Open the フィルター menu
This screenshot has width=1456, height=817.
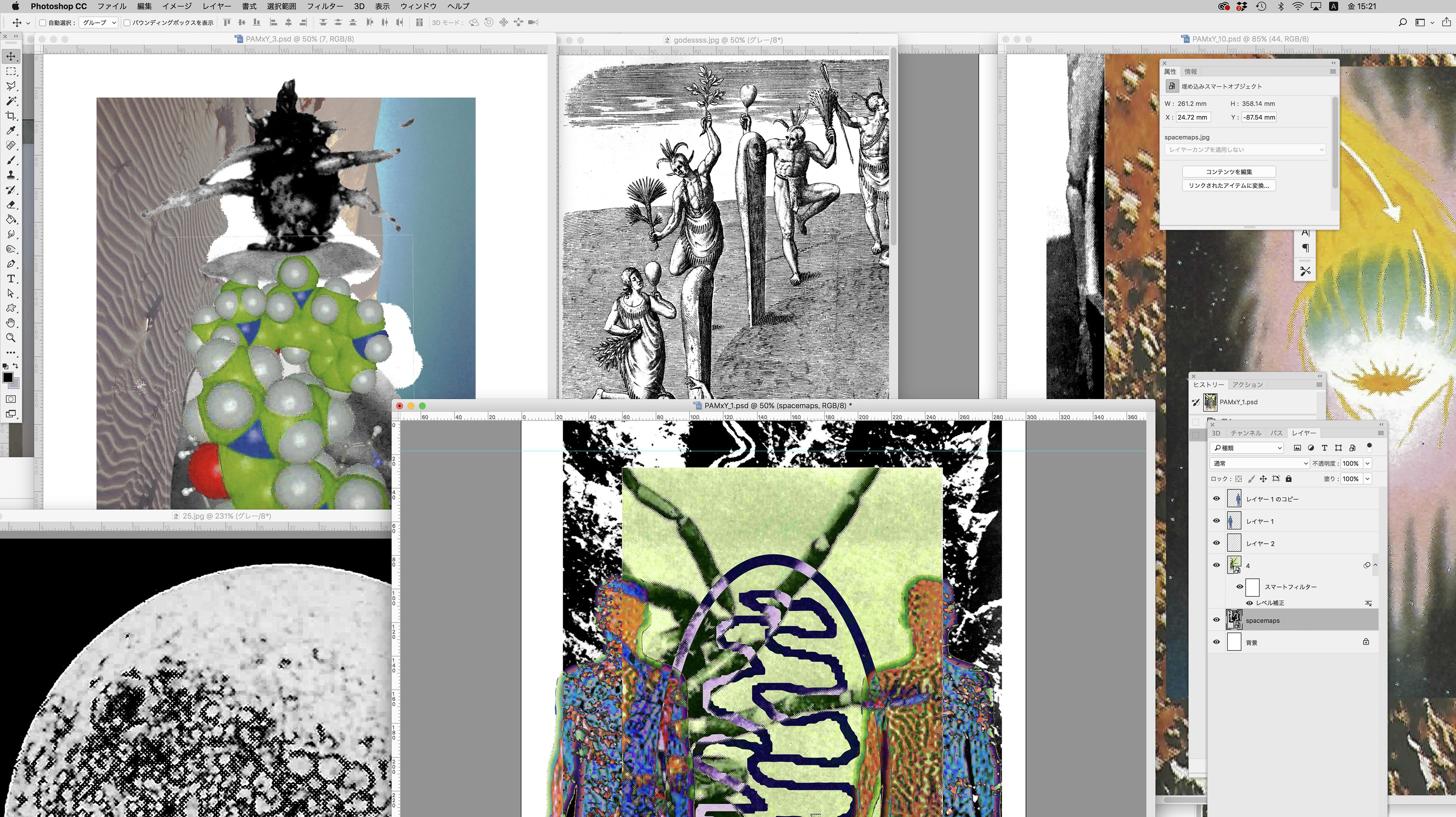tap(325, 6)
